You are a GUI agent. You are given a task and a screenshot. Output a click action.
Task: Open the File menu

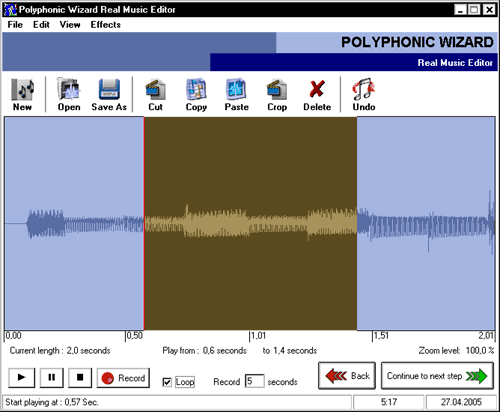click(15, 25)
